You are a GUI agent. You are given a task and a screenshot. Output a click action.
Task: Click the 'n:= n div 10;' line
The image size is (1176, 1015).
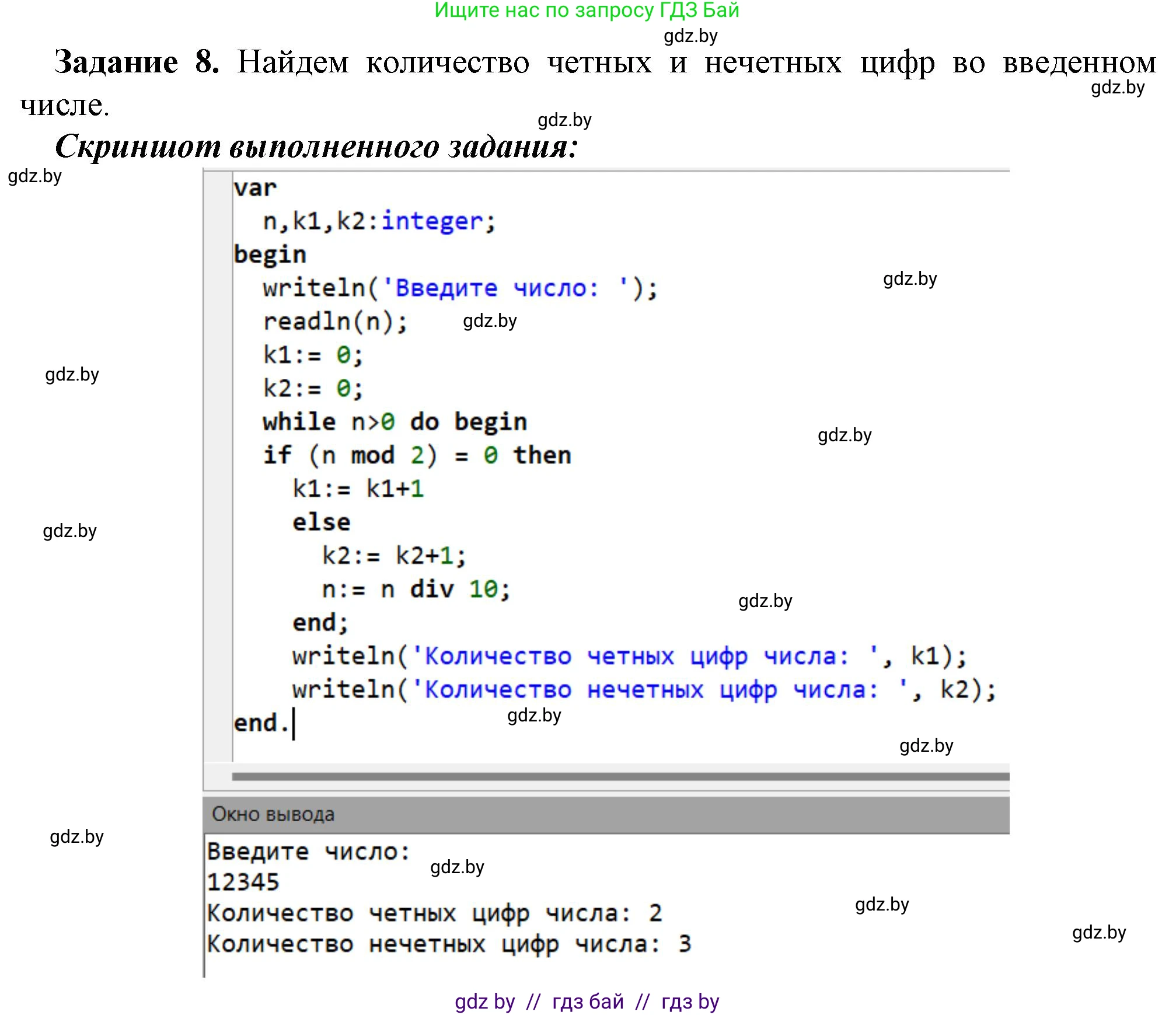[x=416, y=590]
